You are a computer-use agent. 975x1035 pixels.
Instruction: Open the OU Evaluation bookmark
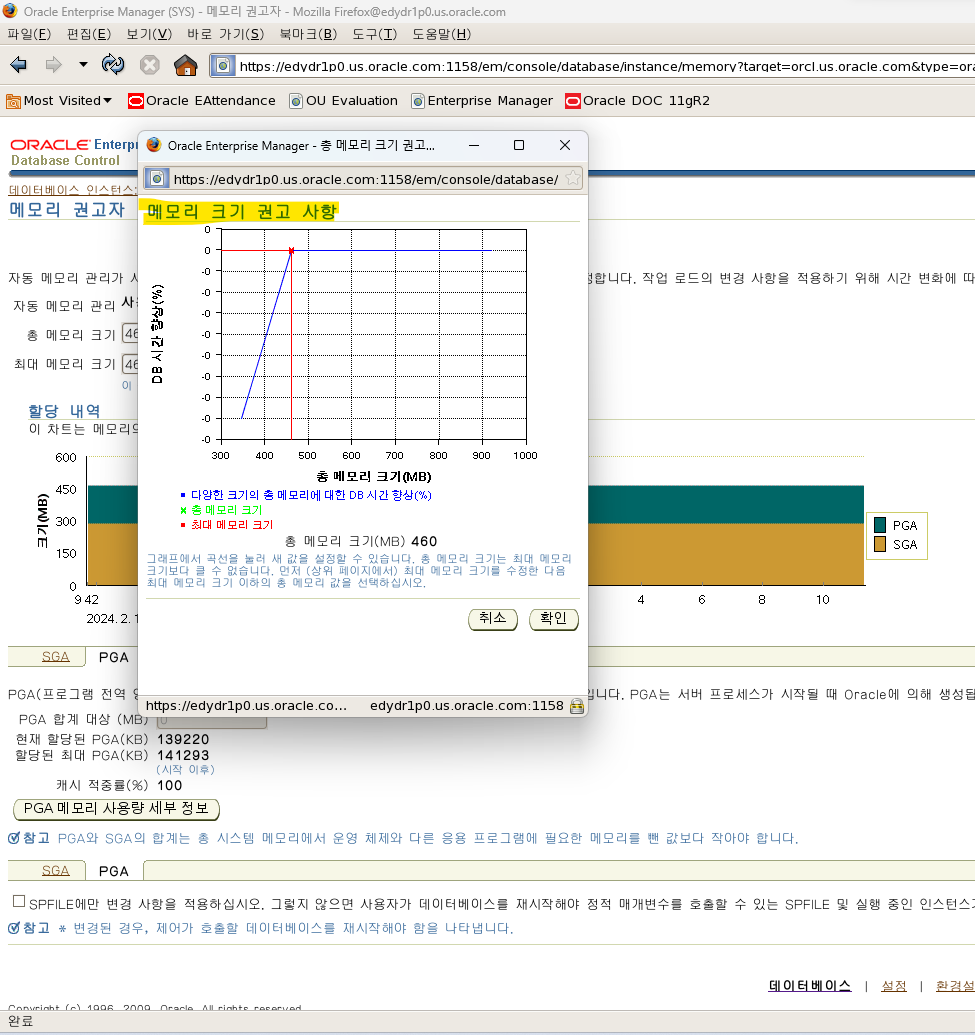[343, 101]
